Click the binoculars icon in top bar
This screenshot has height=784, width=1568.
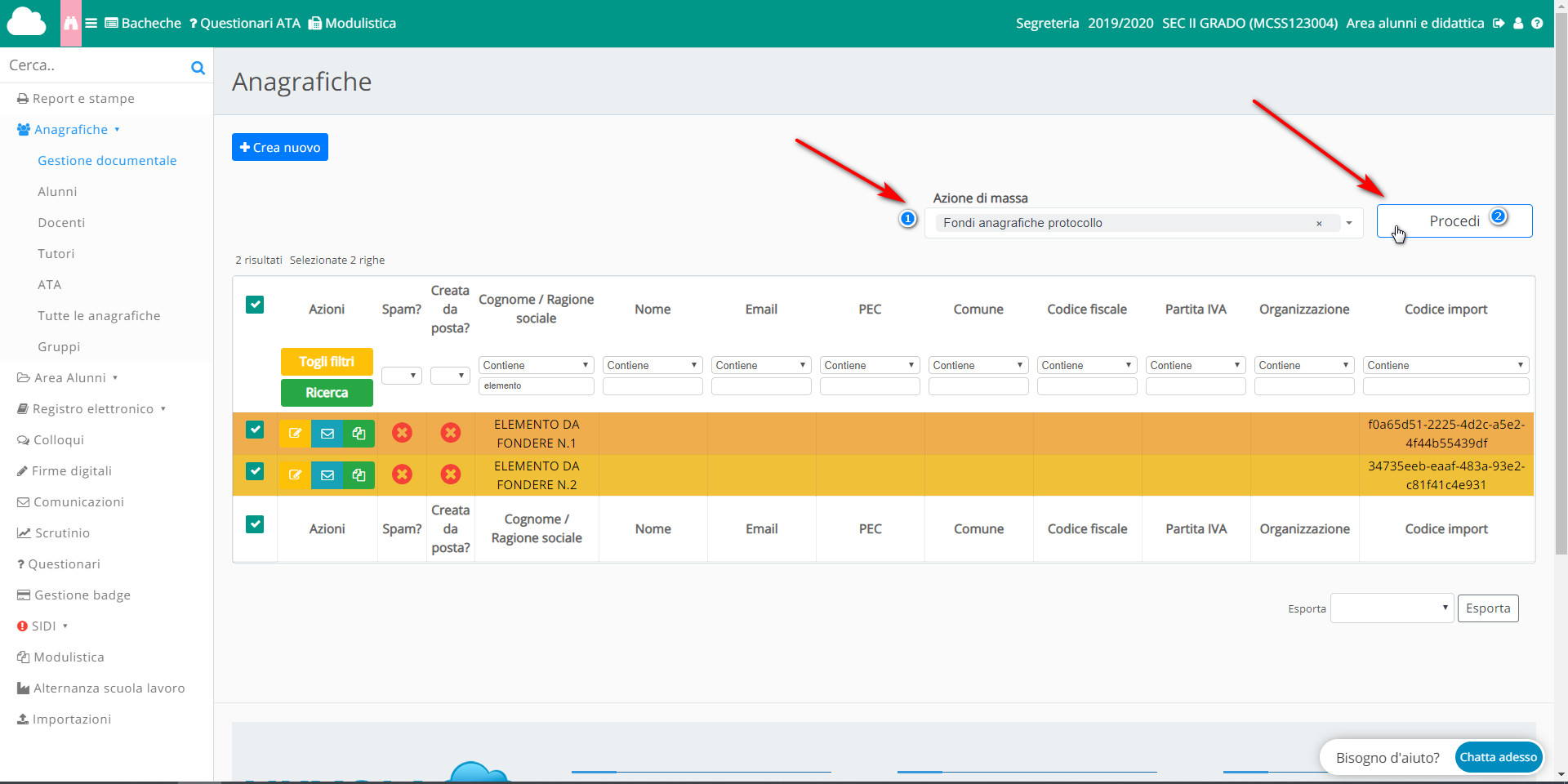[x=71, y=24]
